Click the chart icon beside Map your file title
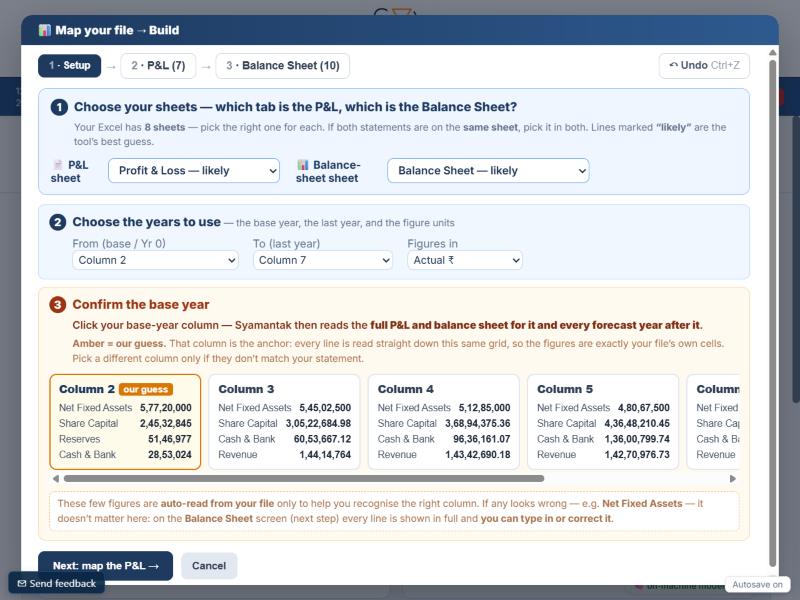Screen dimensions: 800x600 [x=44, y=30]
